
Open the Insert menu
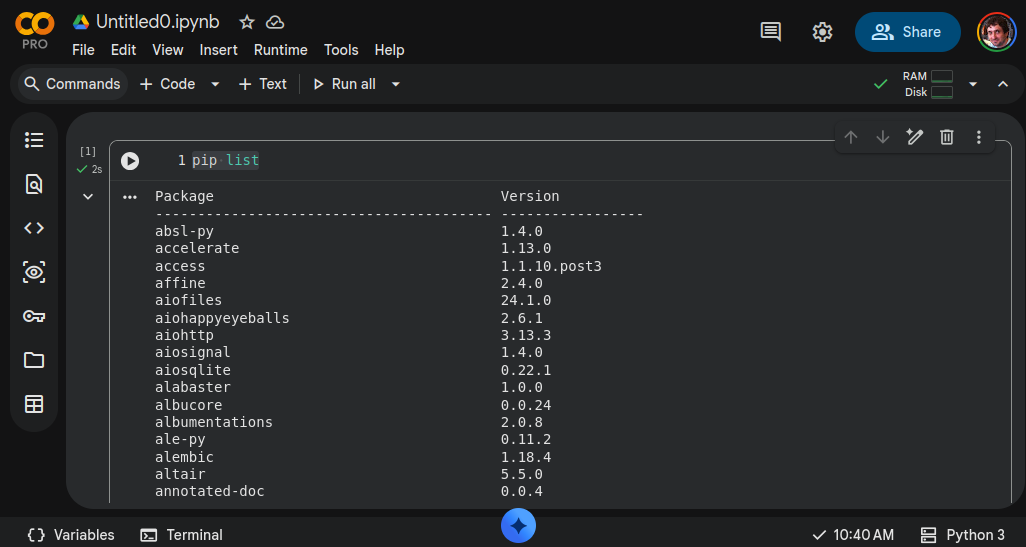pos(218,50)
